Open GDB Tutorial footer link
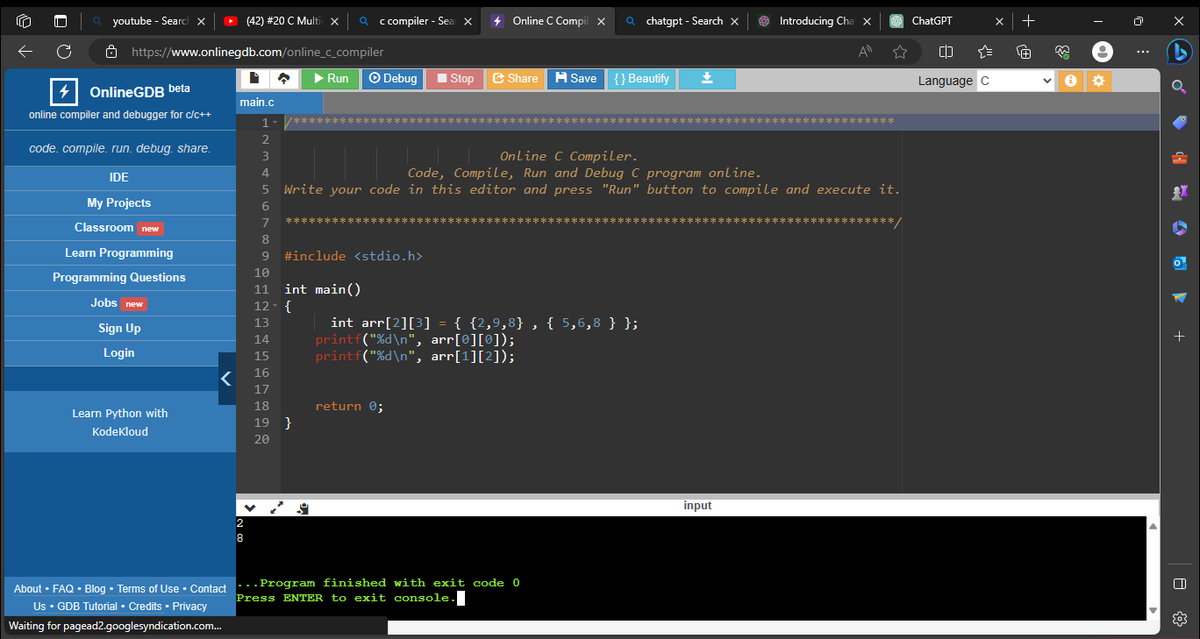 [x=88, y=606]
